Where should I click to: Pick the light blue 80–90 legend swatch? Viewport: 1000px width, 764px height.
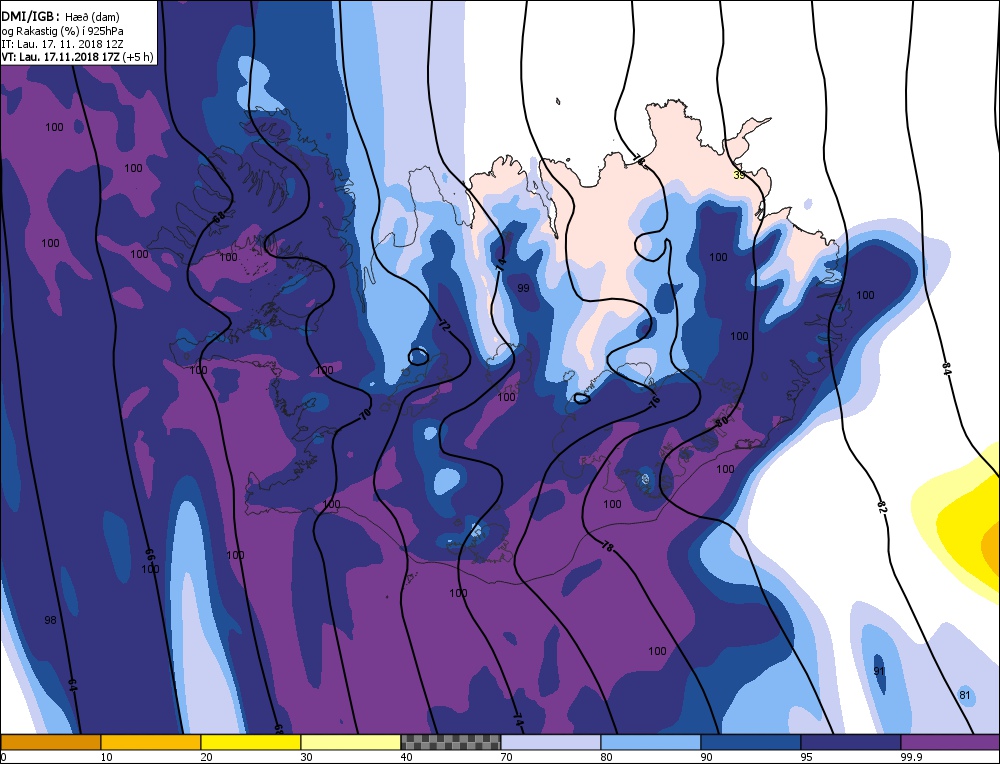pos(651,742)
